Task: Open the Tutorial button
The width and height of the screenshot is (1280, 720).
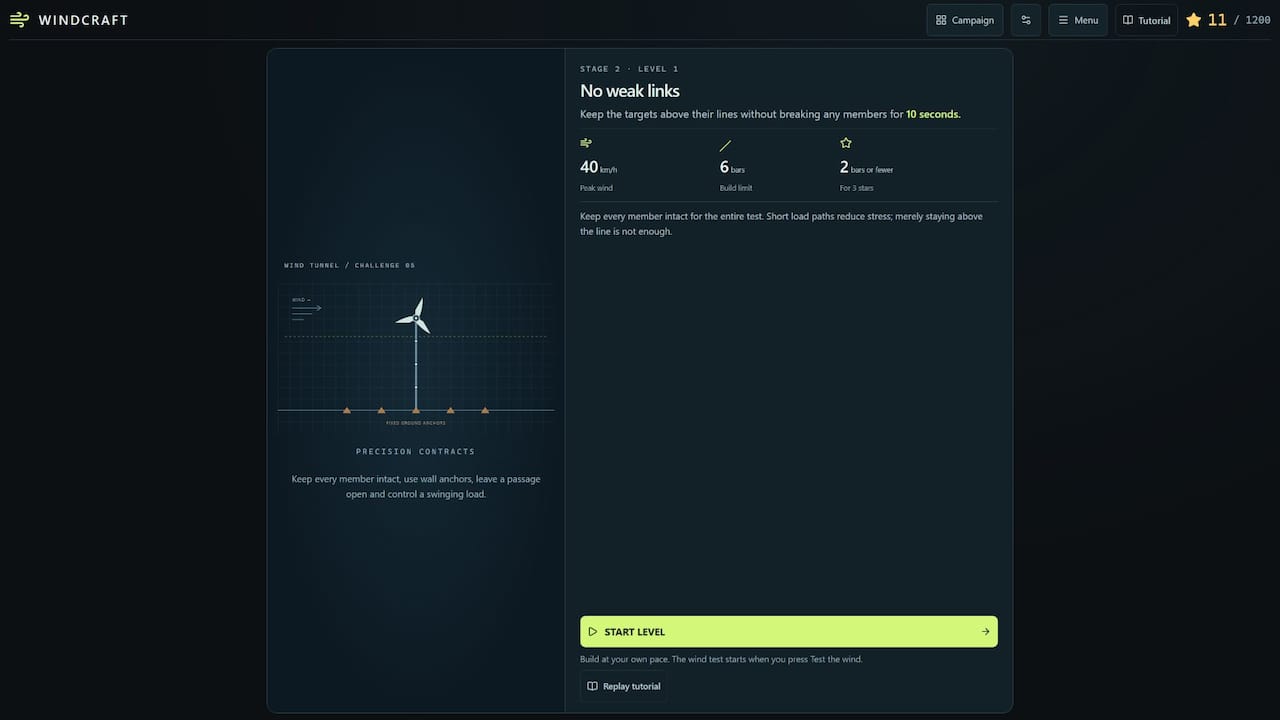Action: click(x=1146, y=20)
